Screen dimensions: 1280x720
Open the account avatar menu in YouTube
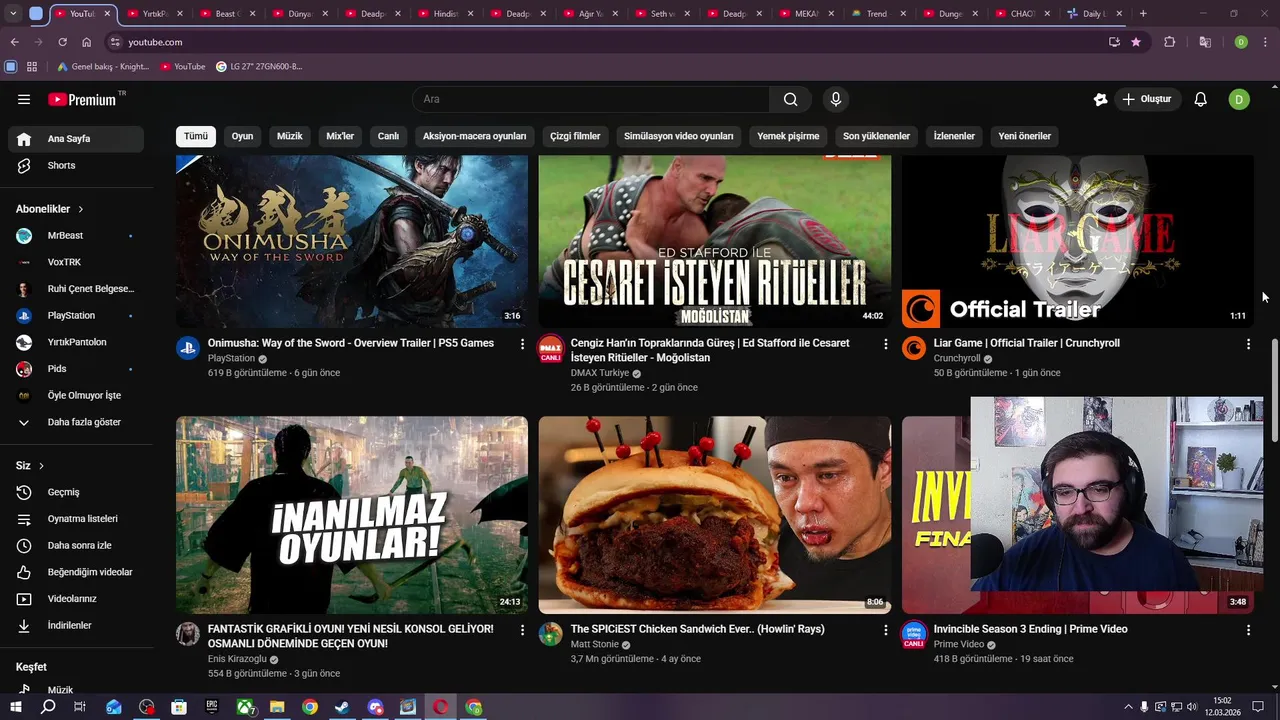1239,99
